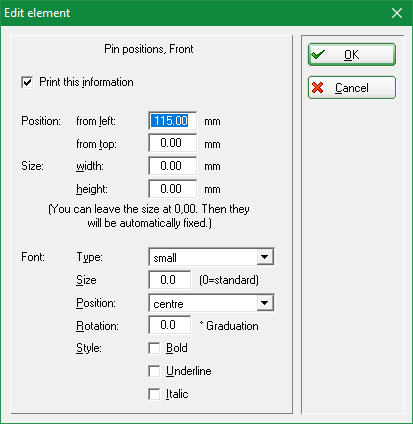The width and height of the screenshot is (413, 424).
Task: Close the Edit element dialog
Action: click(x=397, y=13)
